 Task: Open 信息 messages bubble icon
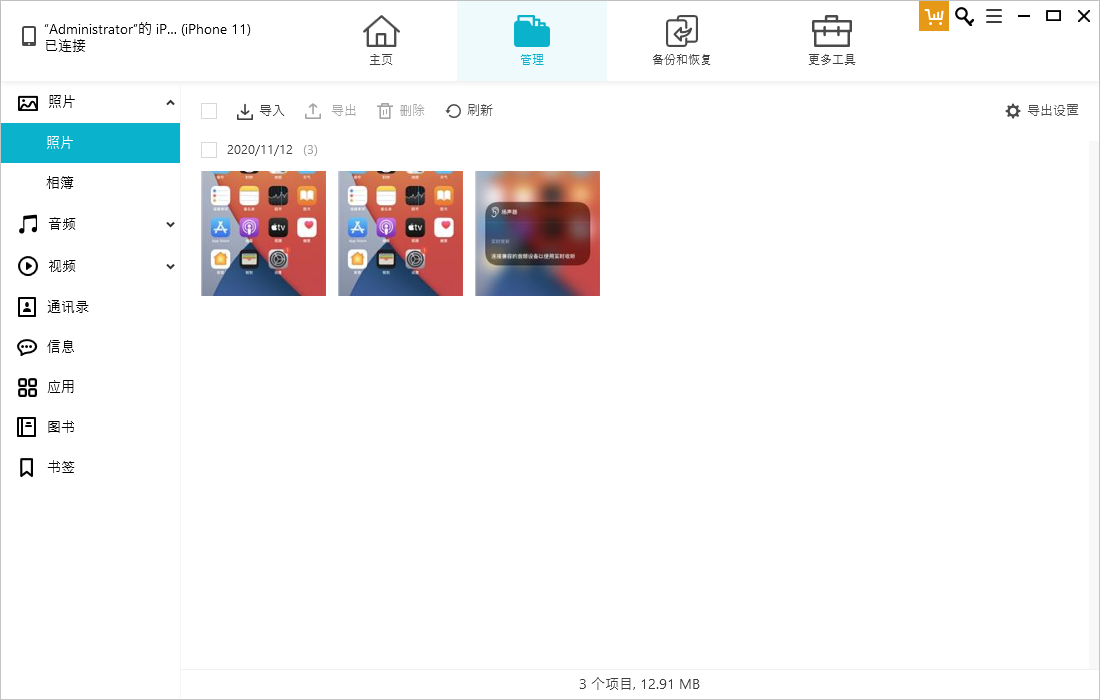(x=27, y=347)
